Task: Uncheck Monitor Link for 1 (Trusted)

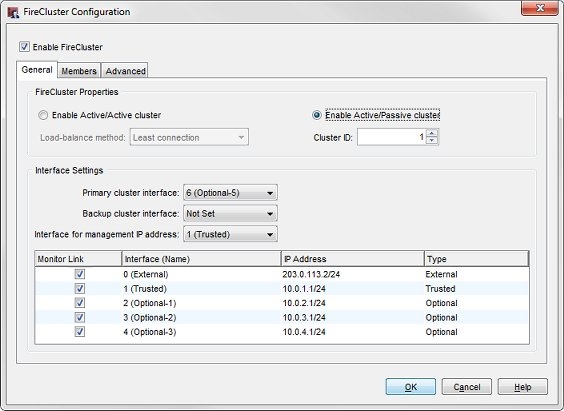Action: pos(80,288)
